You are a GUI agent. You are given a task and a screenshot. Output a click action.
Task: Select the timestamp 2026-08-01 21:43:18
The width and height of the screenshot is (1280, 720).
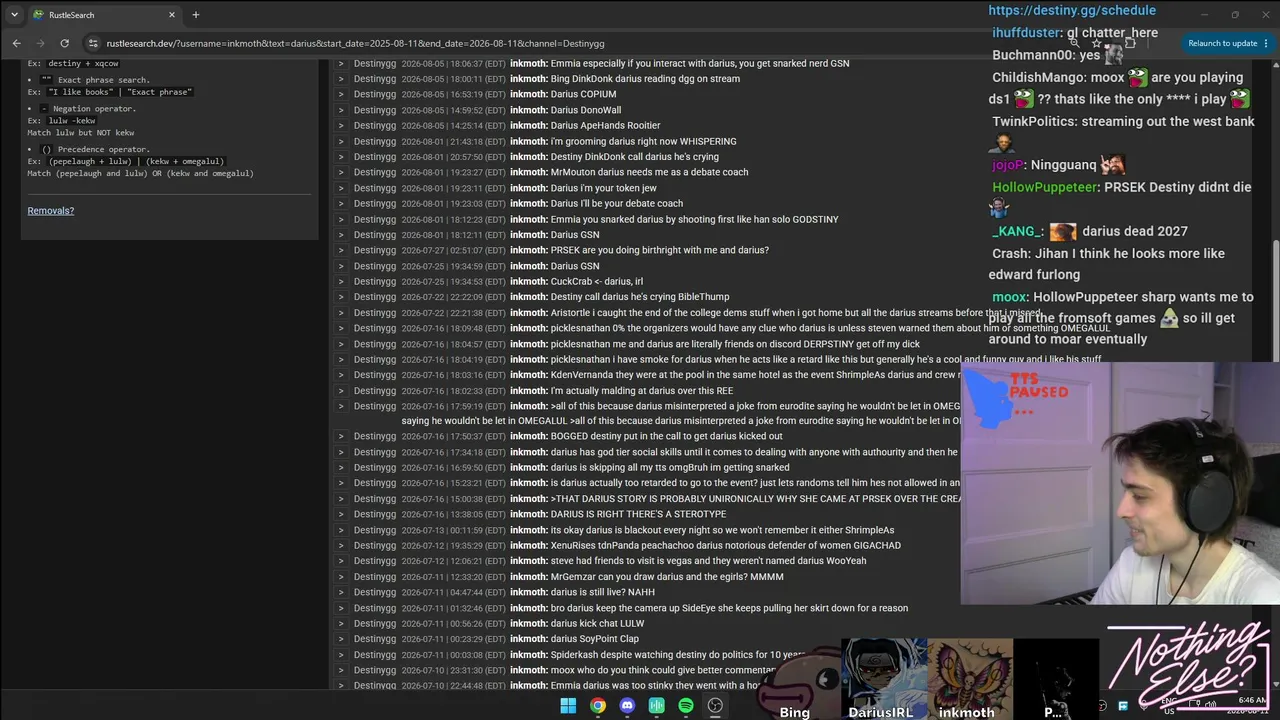point(454,142)
